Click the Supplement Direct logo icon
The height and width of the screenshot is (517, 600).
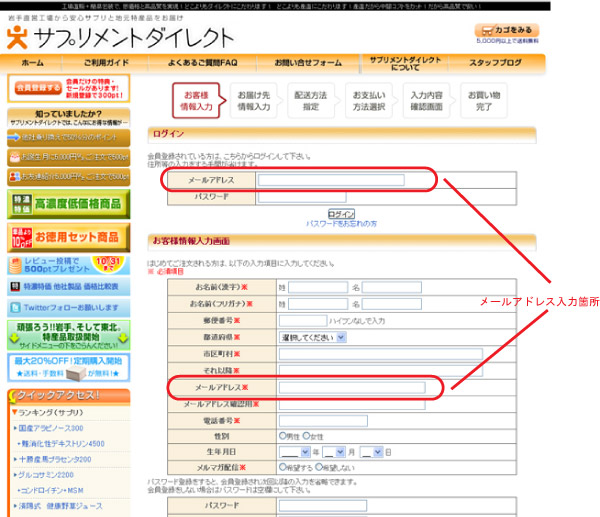(17, 38)
